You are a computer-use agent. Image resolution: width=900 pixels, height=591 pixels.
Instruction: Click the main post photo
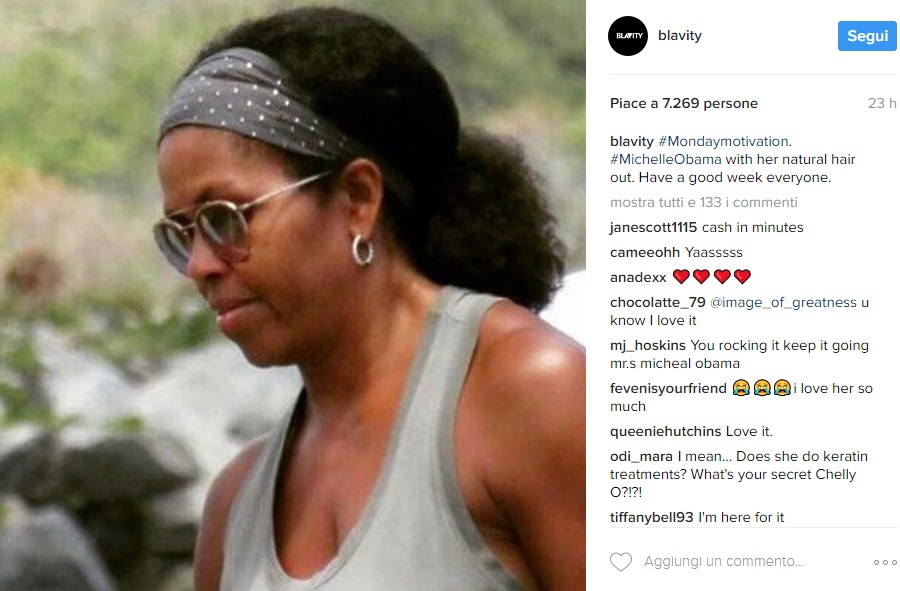(293, 296)
